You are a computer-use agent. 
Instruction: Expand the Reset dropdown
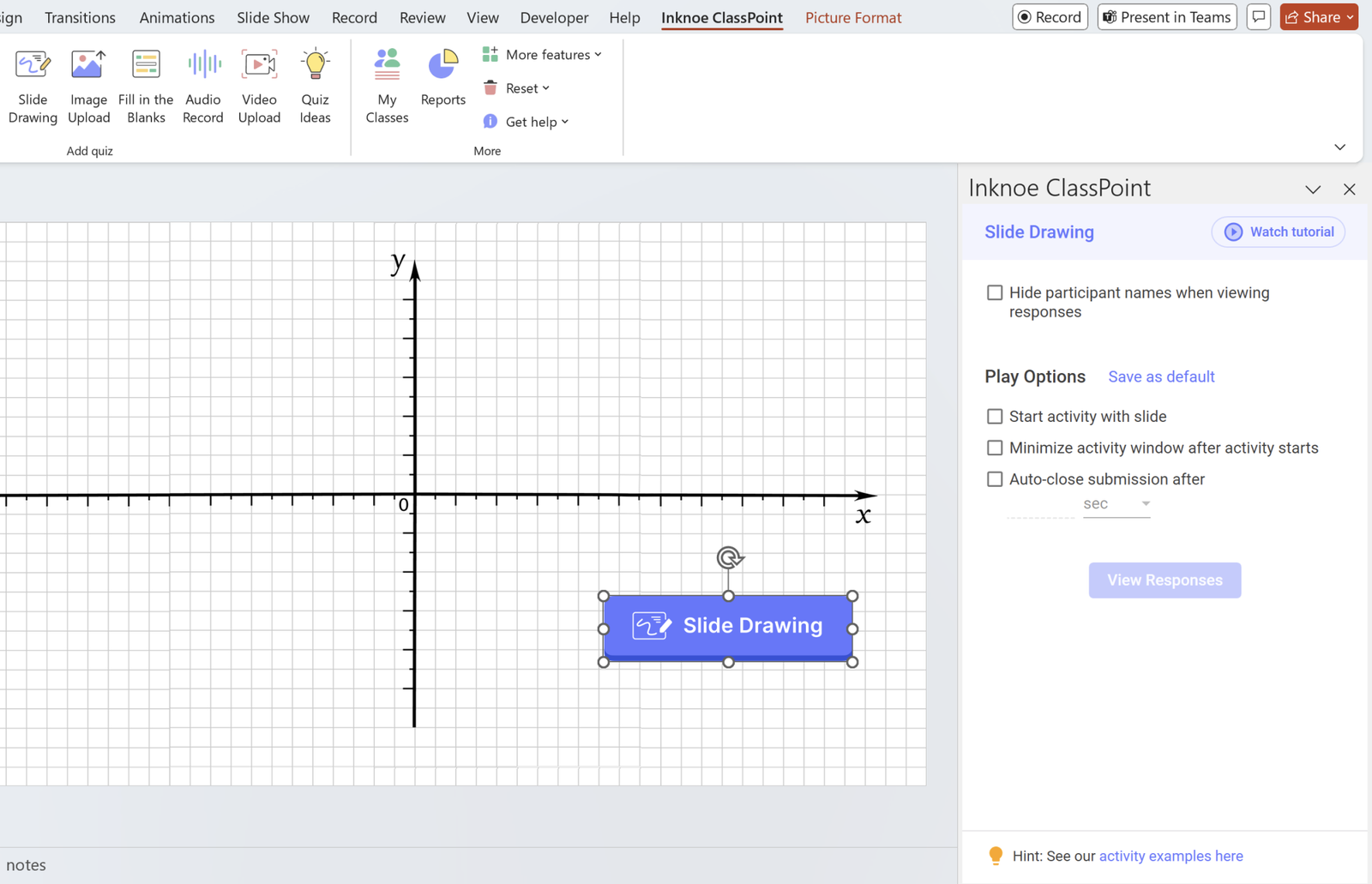click(546, 87)
